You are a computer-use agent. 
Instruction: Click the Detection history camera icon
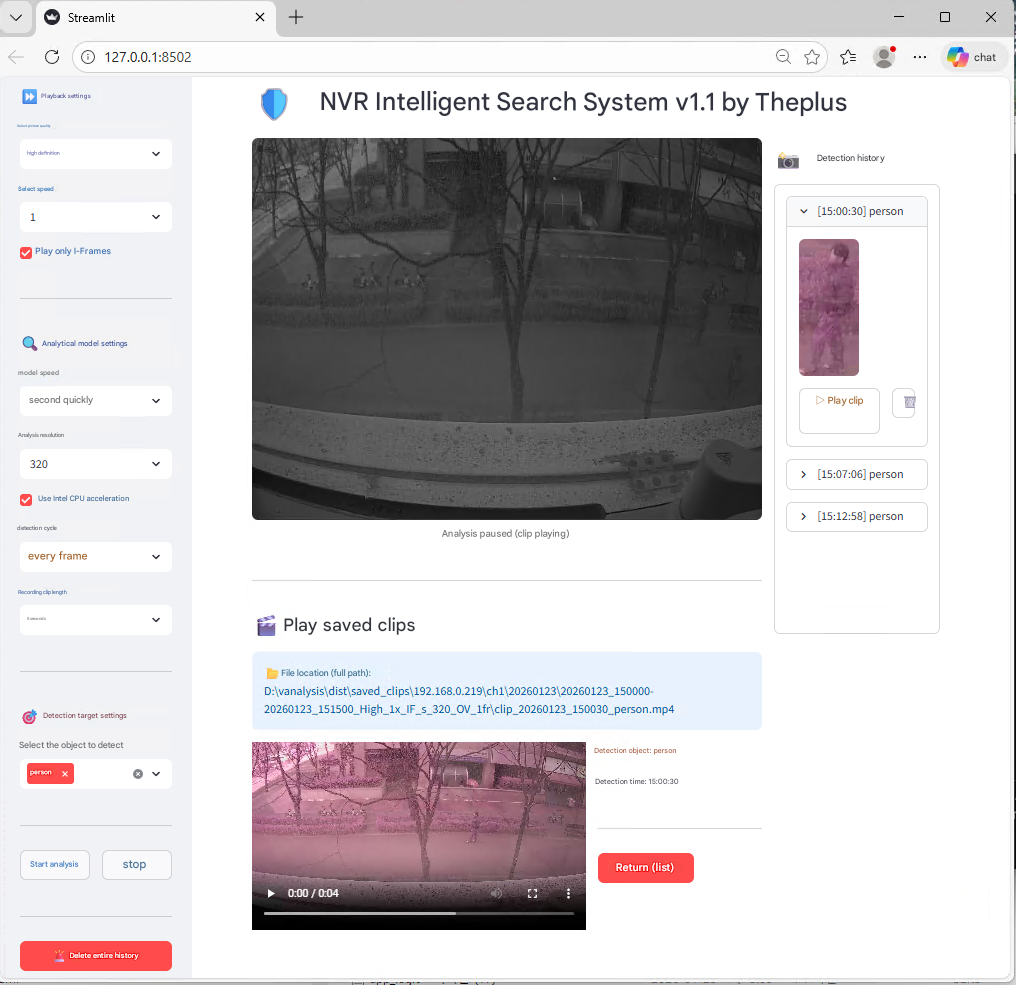coord(787,158)
